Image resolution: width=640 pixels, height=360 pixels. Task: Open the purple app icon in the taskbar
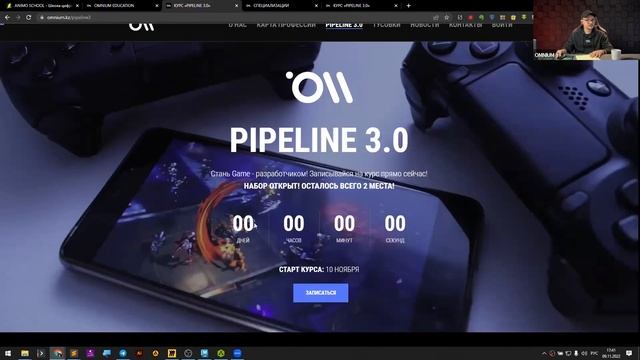pyautogui.click(x=90, y=353)
